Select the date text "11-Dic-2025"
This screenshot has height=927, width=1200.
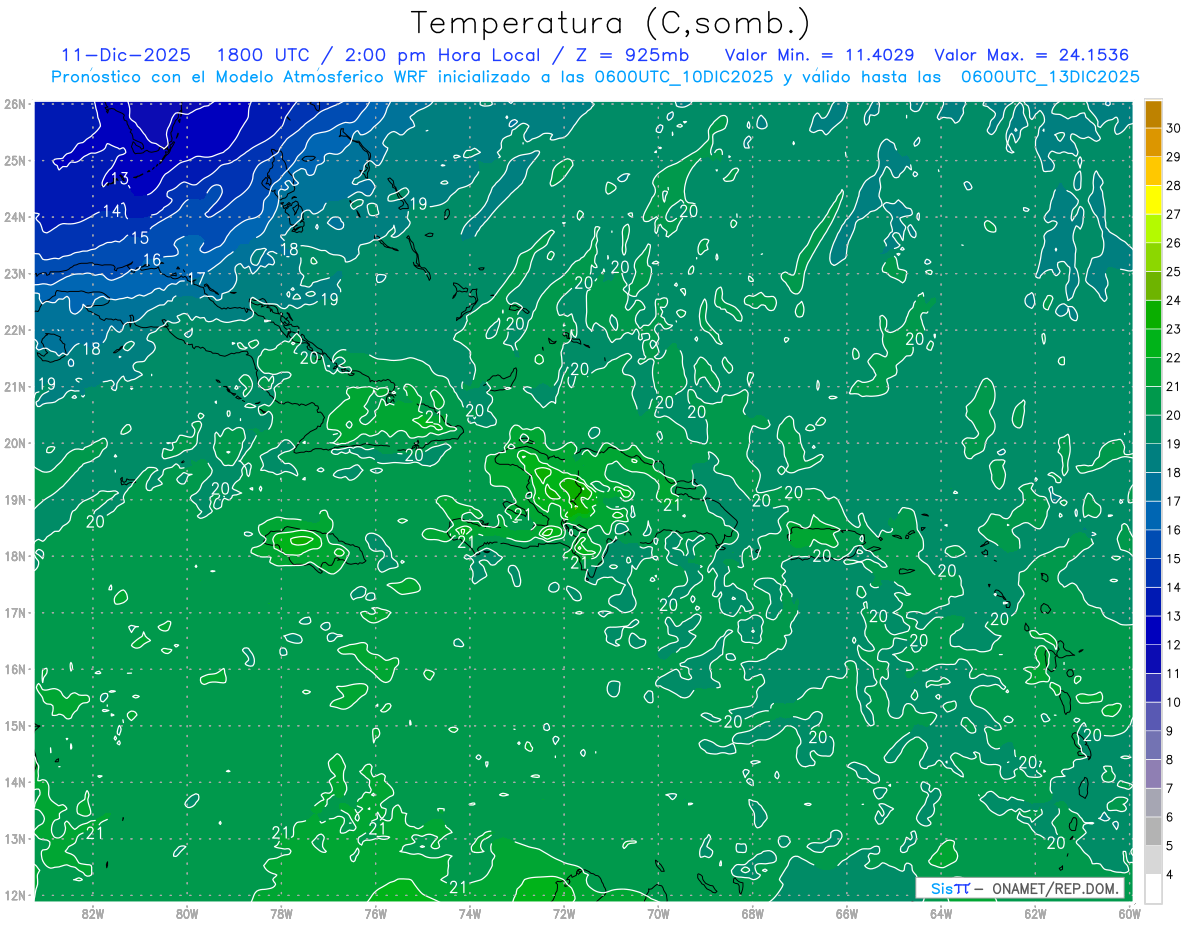125,55
